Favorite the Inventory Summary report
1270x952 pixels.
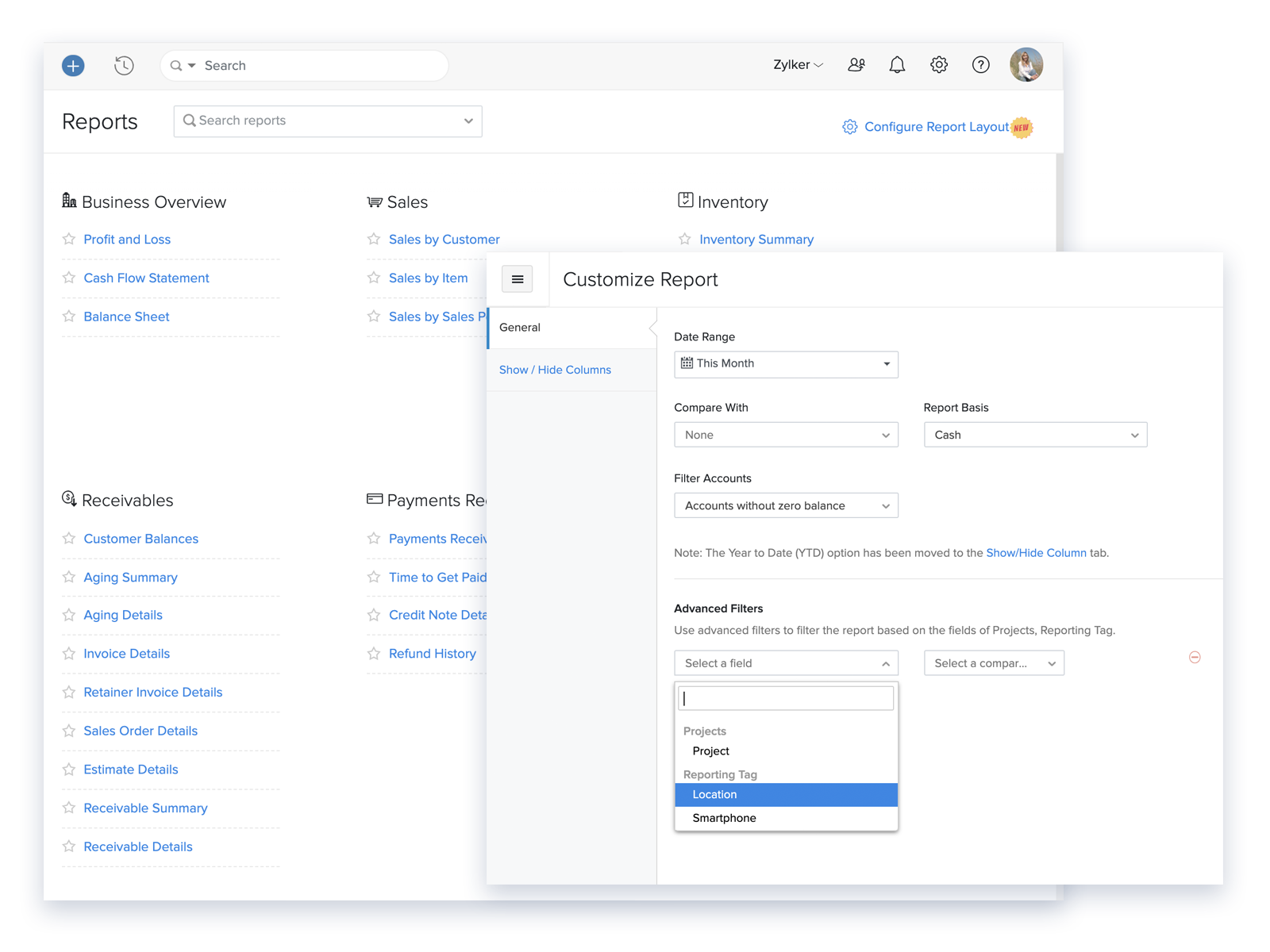[x=685, y=240]
